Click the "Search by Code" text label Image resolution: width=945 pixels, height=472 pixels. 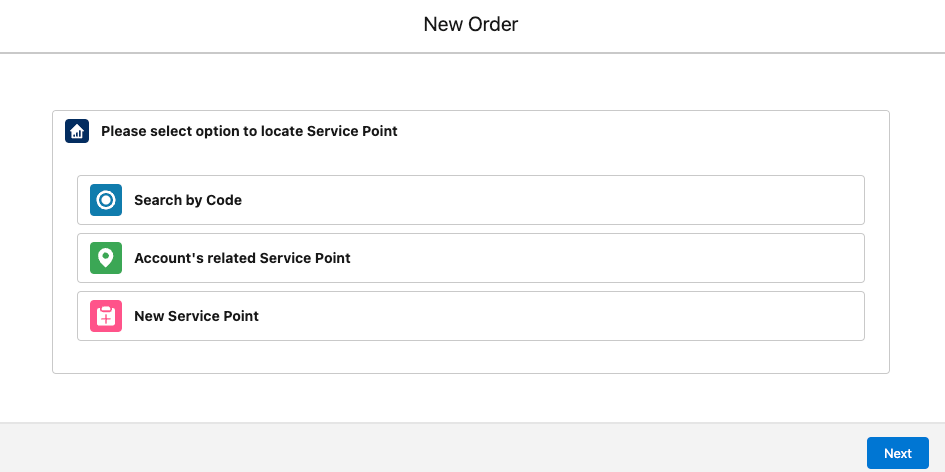coord(188,200)
